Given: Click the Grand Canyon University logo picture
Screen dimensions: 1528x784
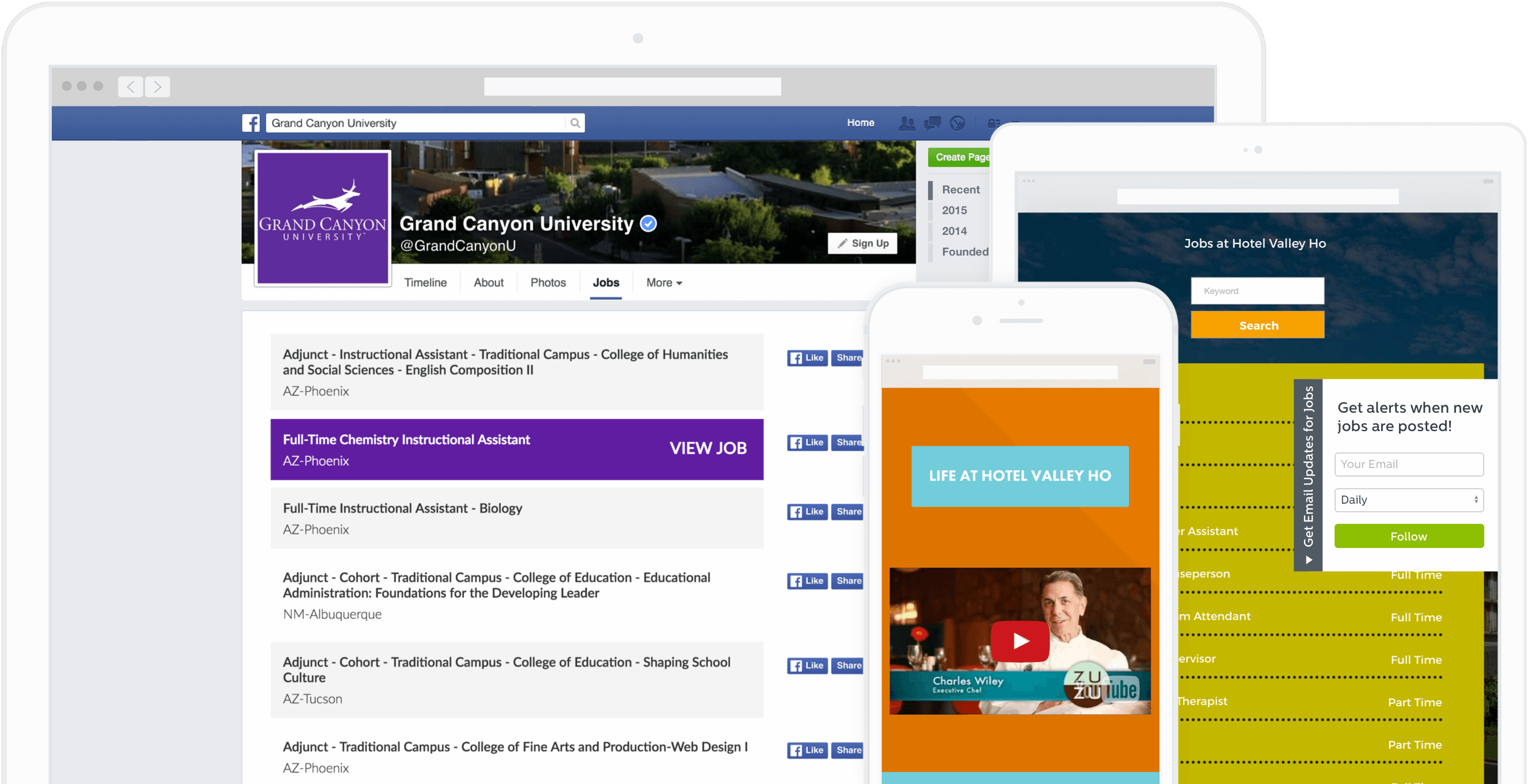Looking at the screenshot, I should click(x=322, y=218).
